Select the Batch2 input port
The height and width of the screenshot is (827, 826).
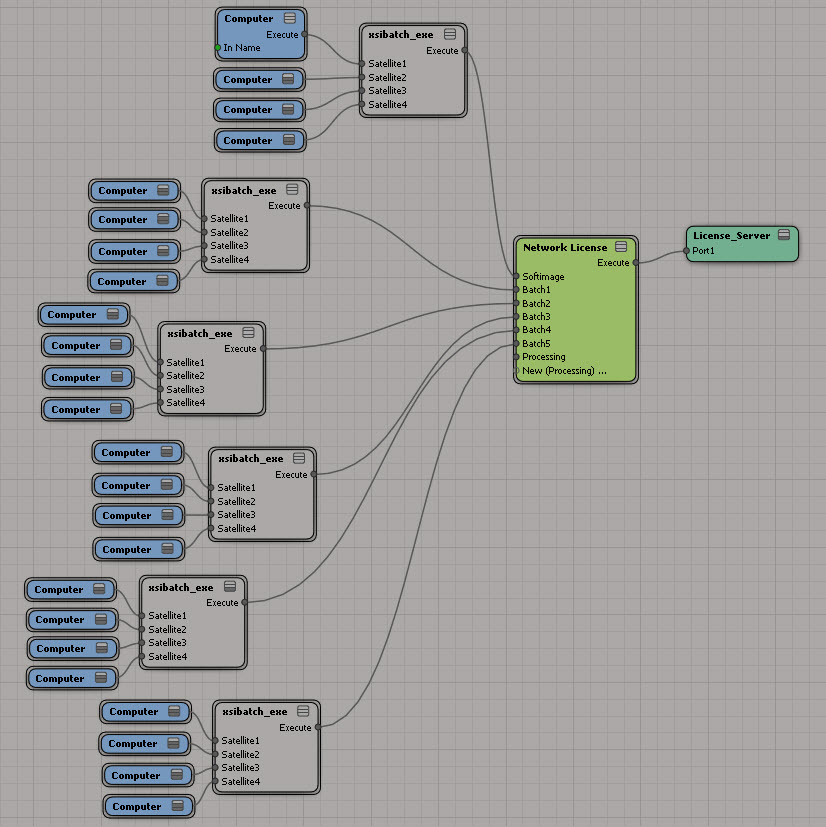coord(516,303)
